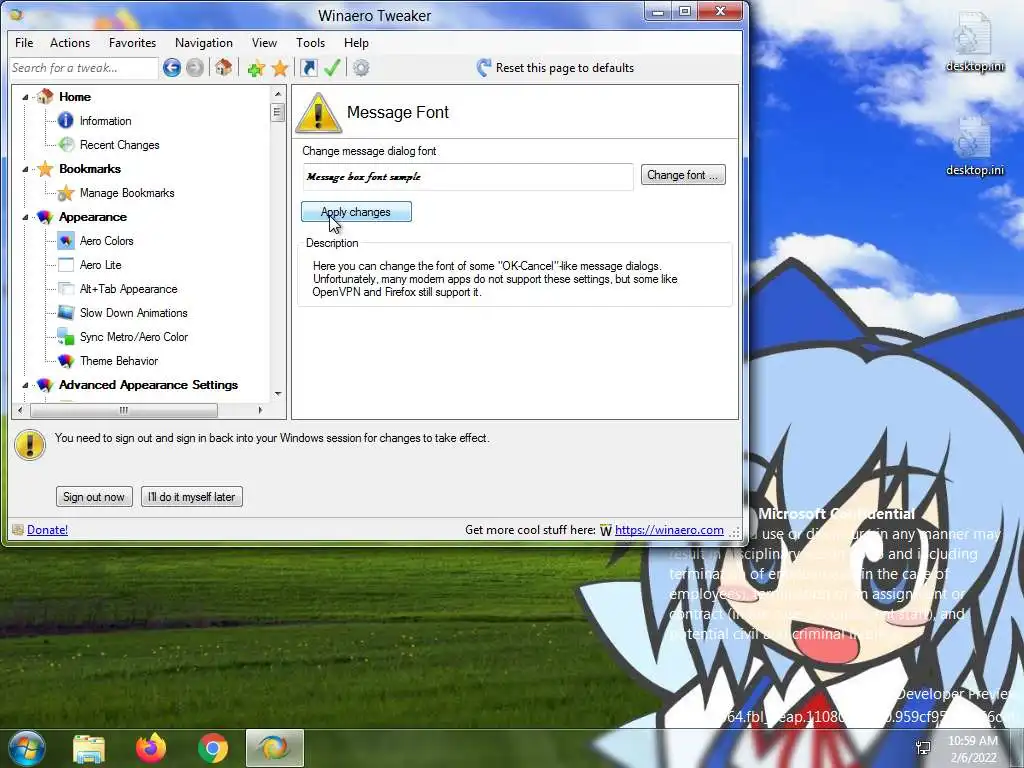Launch Google Chrome from the taskbar
1024x768 pixels.
(x=213, y=748)
